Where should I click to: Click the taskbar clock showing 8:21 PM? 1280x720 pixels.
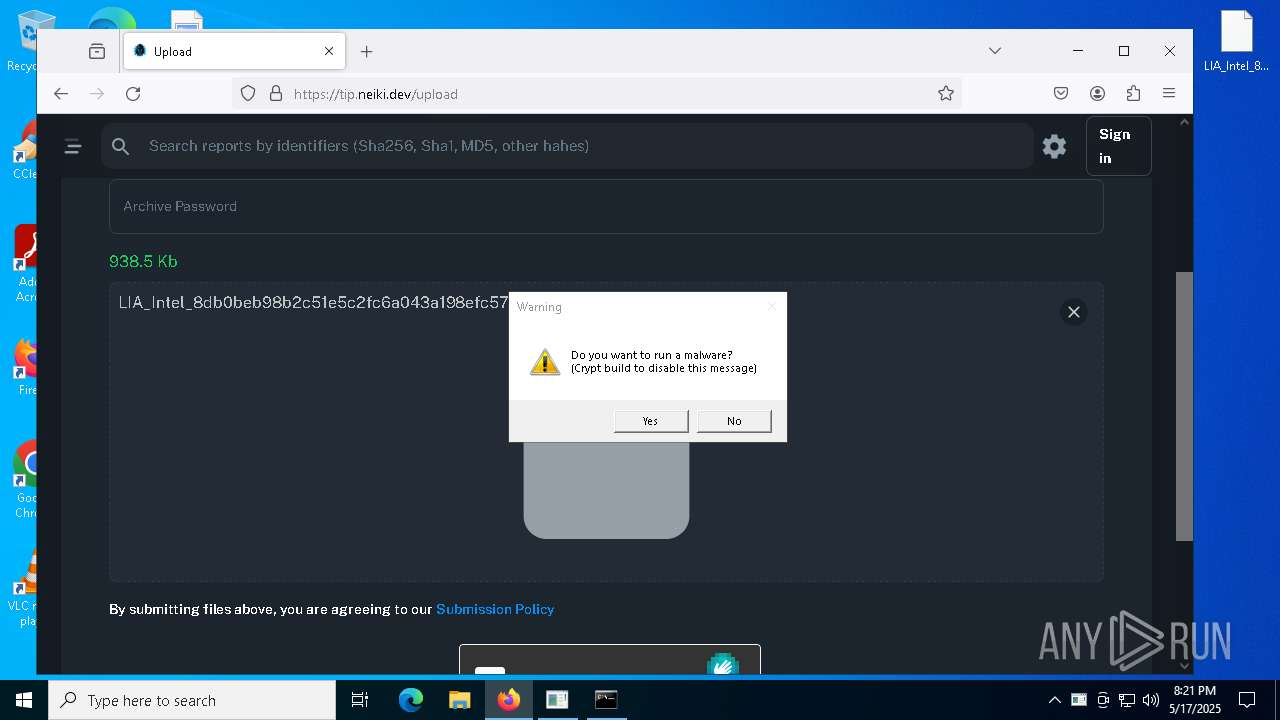tap(1195, 700)
